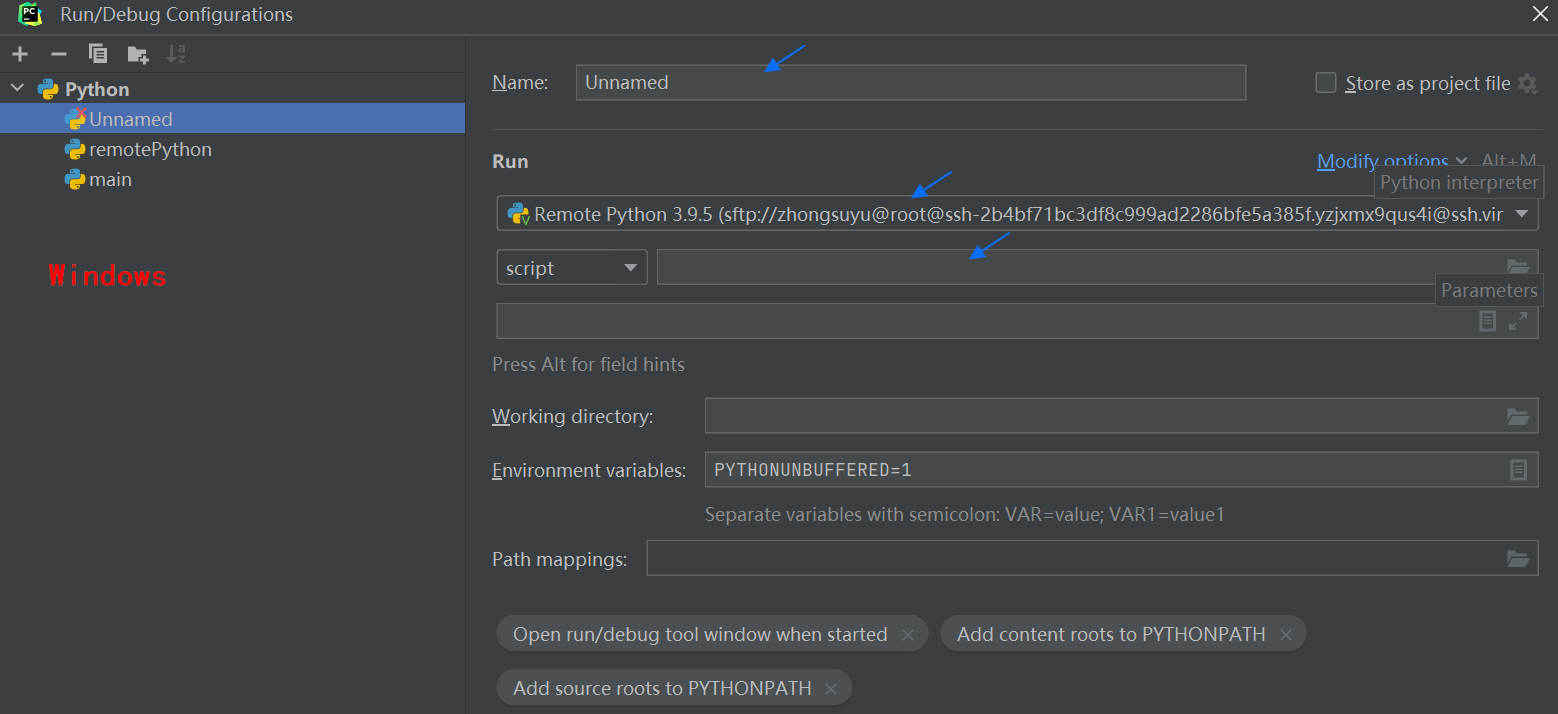Open the Modify options link
The width and height of the screenshot is (1558, 714).
[1382, 161]
